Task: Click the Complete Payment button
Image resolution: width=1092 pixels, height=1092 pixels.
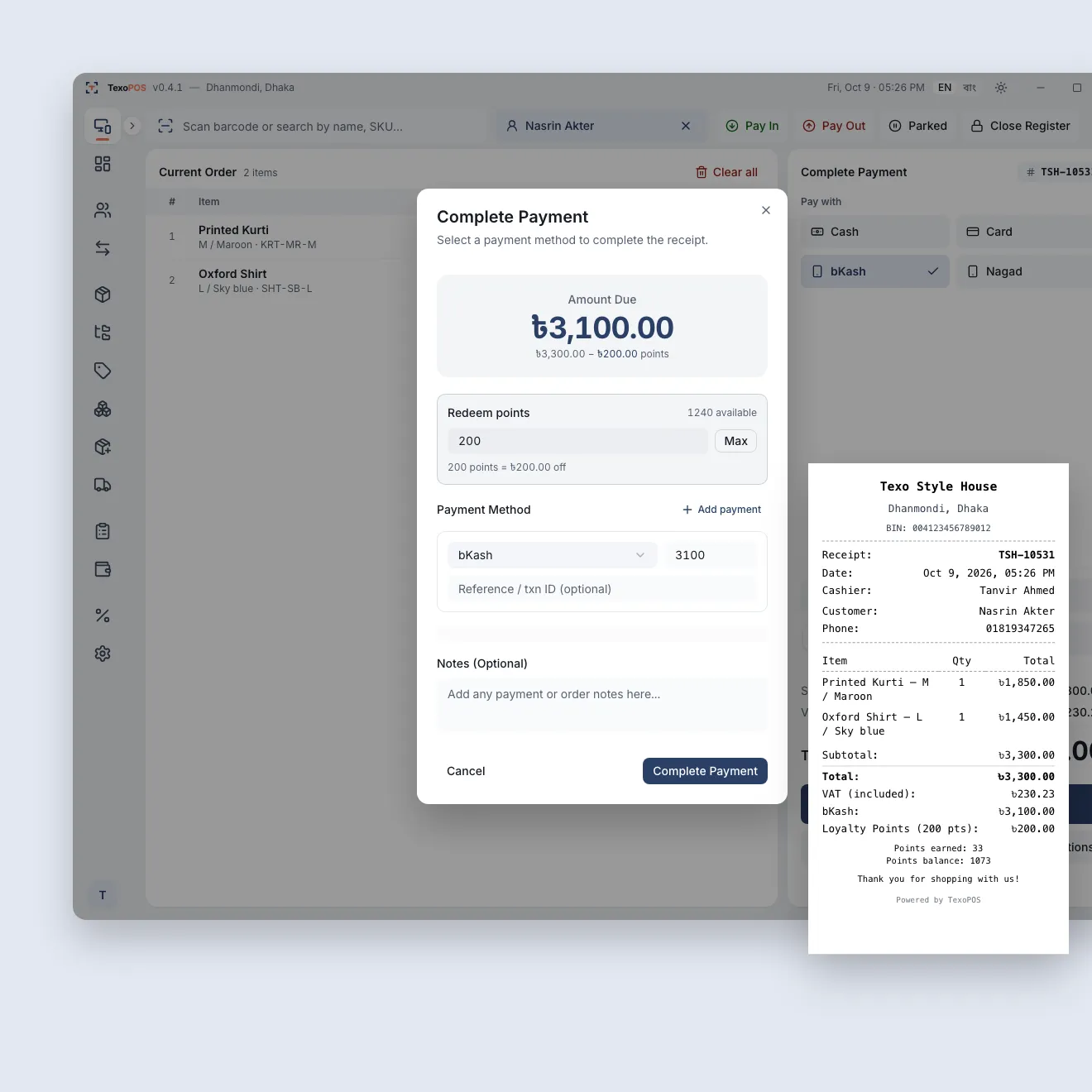Action: pos(705,771)
